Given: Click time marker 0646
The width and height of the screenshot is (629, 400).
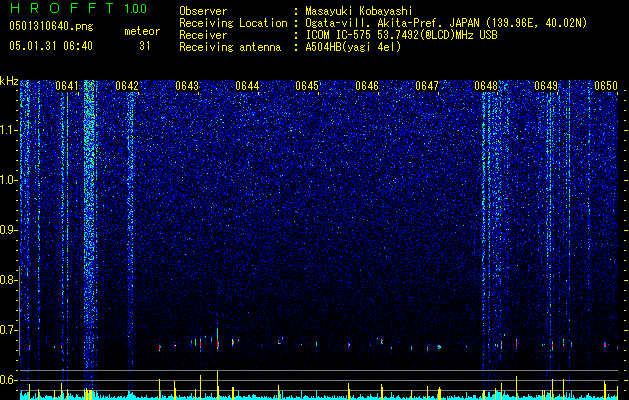Looking at the screenshot, I should (367, 86).
